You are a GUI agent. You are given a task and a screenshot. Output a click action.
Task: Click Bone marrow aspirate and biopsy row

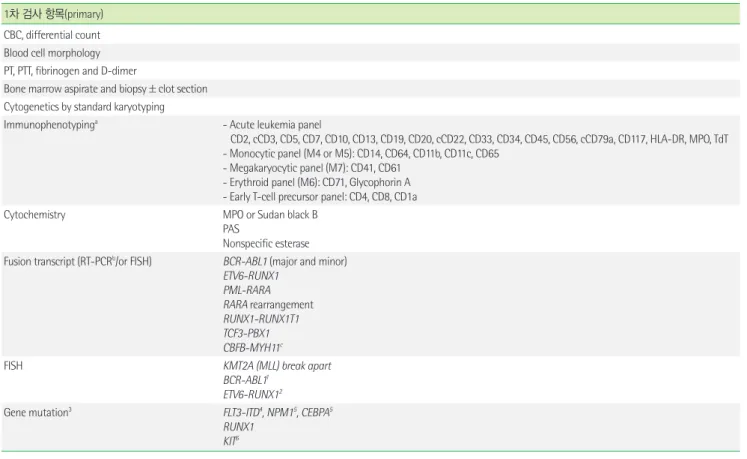[371, 89]
